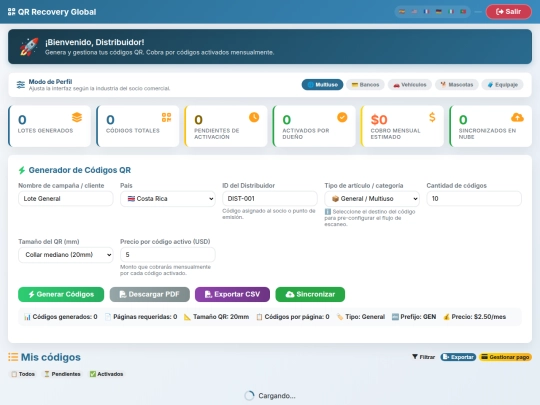Click the Descargar PDF button
Viewport: 540px width, 405px height.
(150, 294)
